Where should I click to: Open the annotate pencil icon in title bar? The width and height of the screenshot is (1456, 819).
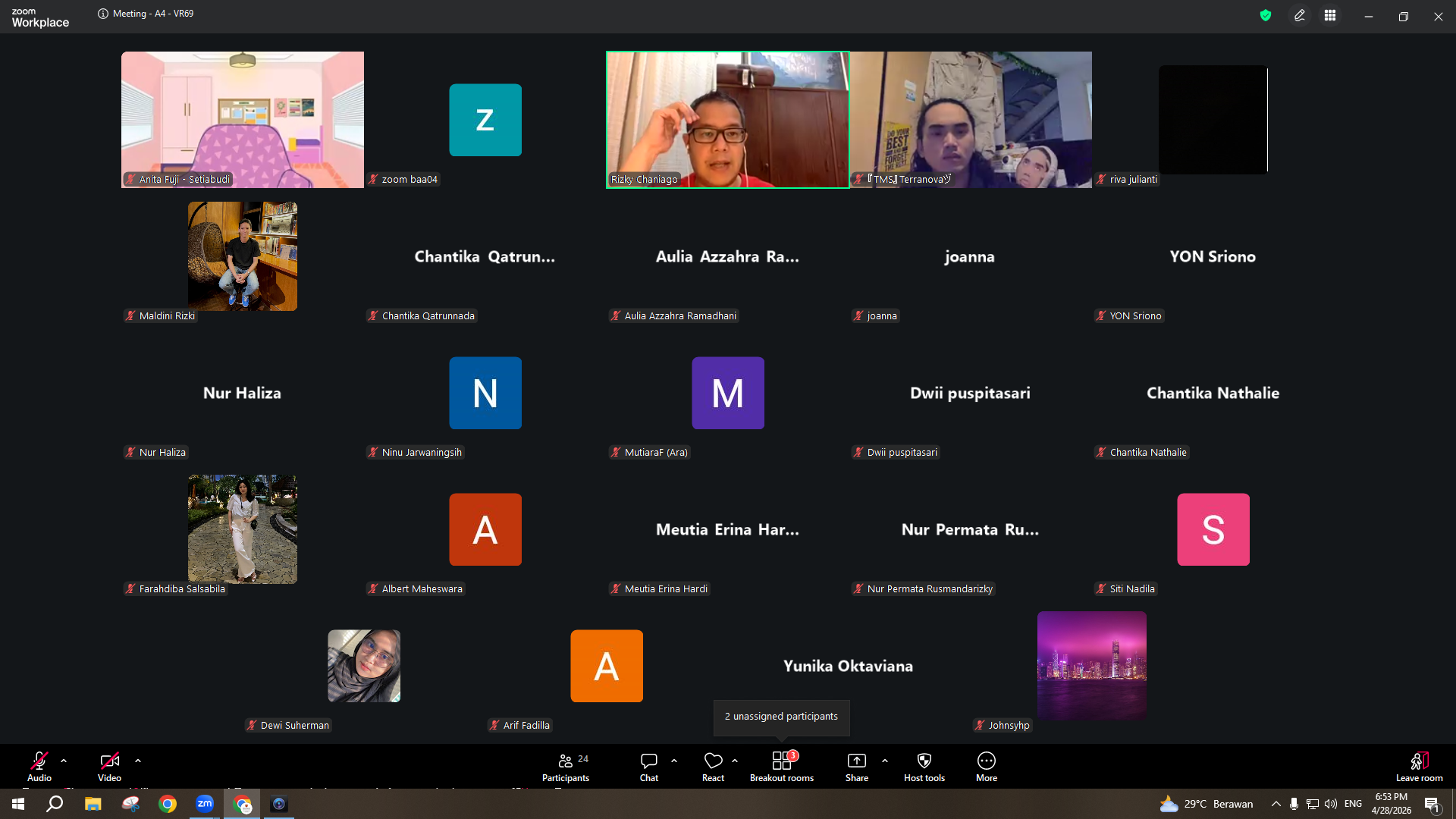[x=1300, y=15]
